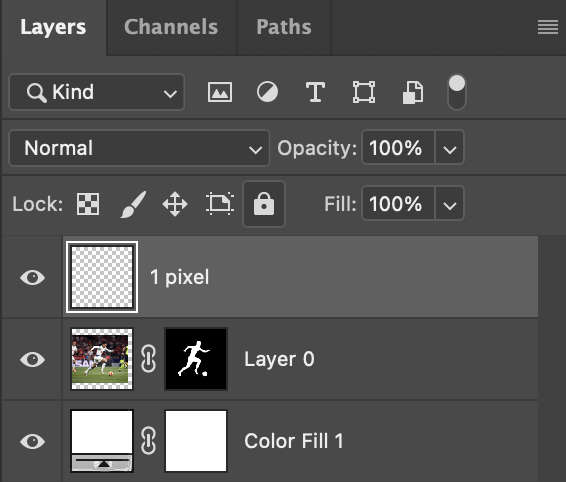566x482 pixels.
Task: Select the Layer 0 image thumbnail
Action: [x=102, y=359]
